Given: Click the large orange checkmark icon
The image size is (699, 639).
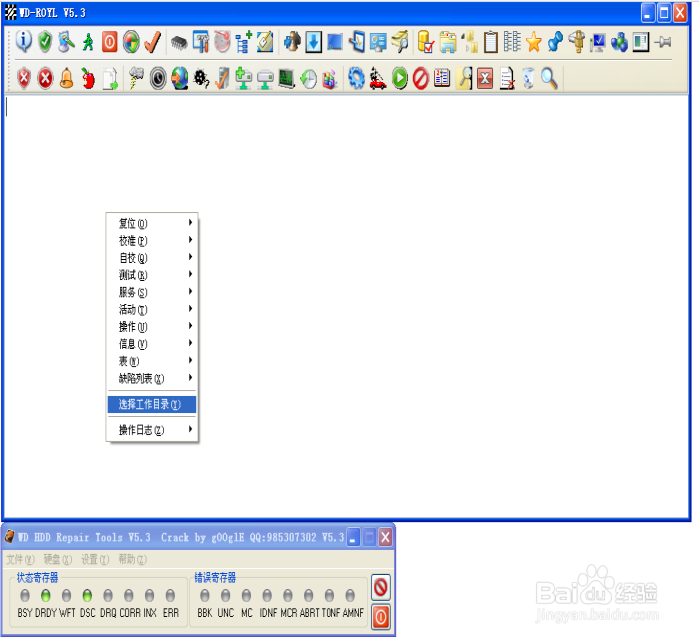Looking at the screenshot, I should pos(153,42).
